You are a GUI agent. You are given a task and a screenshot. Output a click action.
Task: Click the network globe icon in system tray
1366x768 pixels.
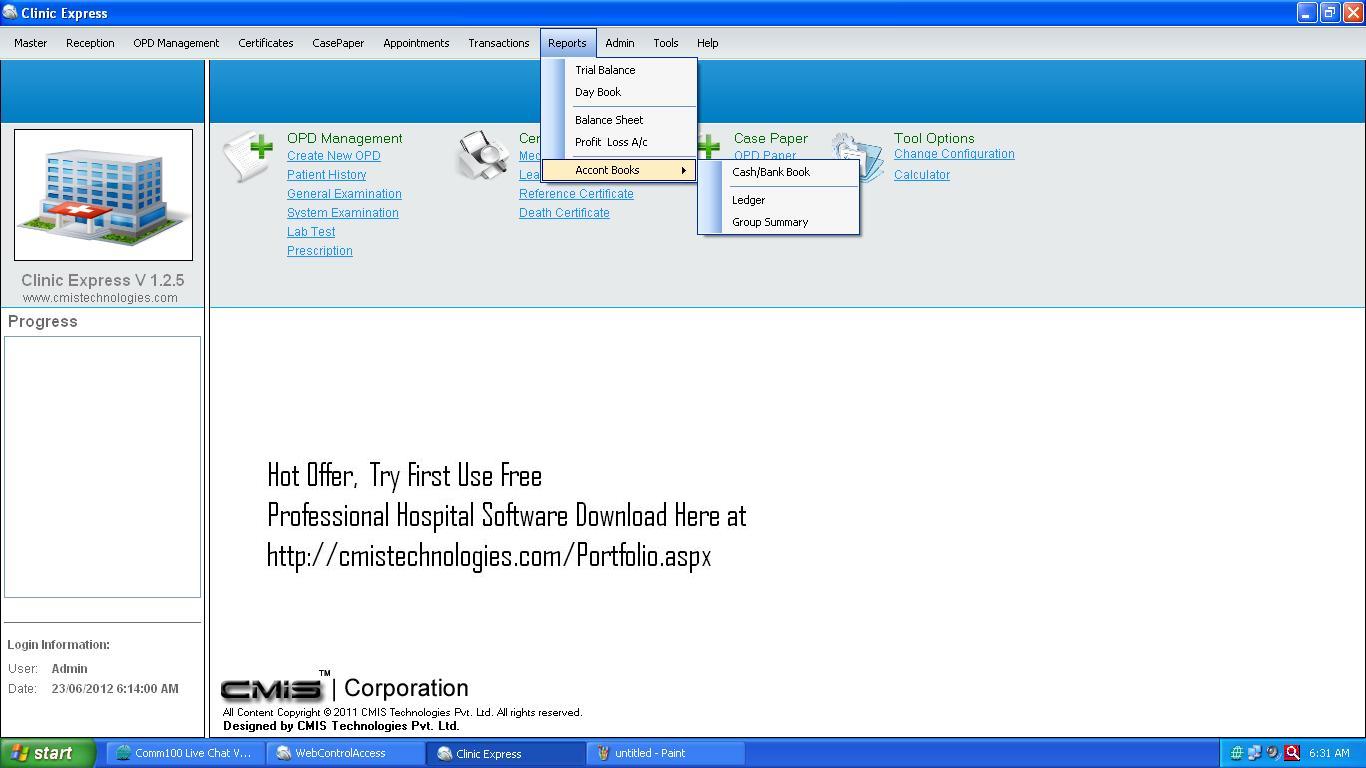[x=1237, y=752]
